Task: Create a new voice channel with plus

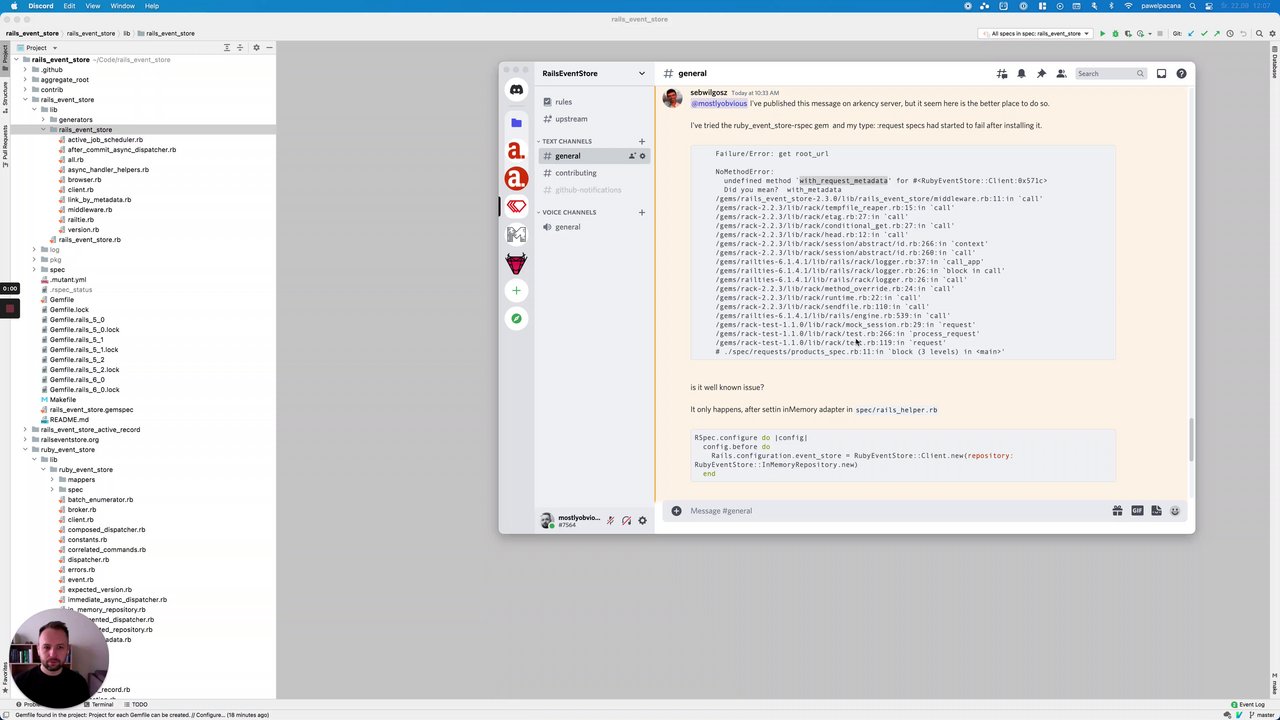Action: (x=642, y=212)
